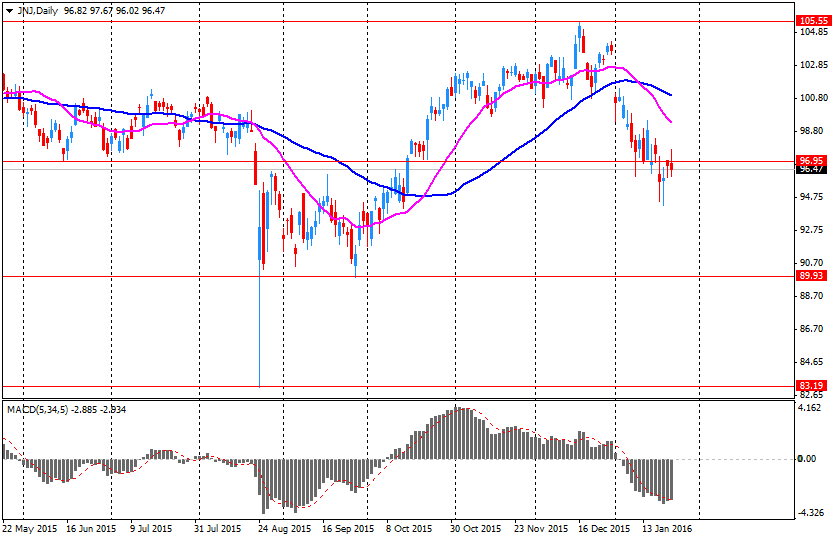Viewport: 834px width, 537px height.
Task: Click the OHLC values 96.82 97.67 96.02 96.47
Action: tap(114, 11)
